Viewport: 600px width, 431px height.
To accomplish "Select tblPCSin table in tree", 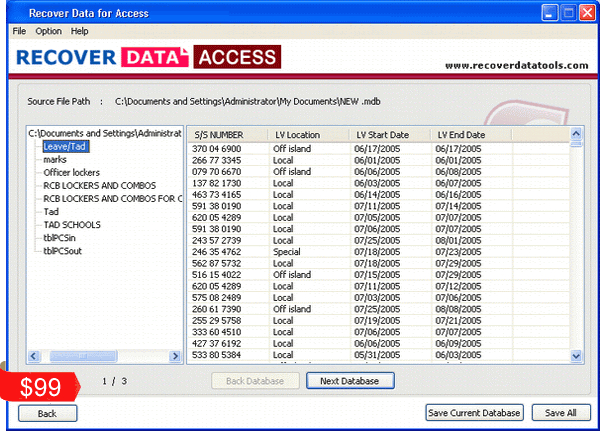I will click(63, 238).
